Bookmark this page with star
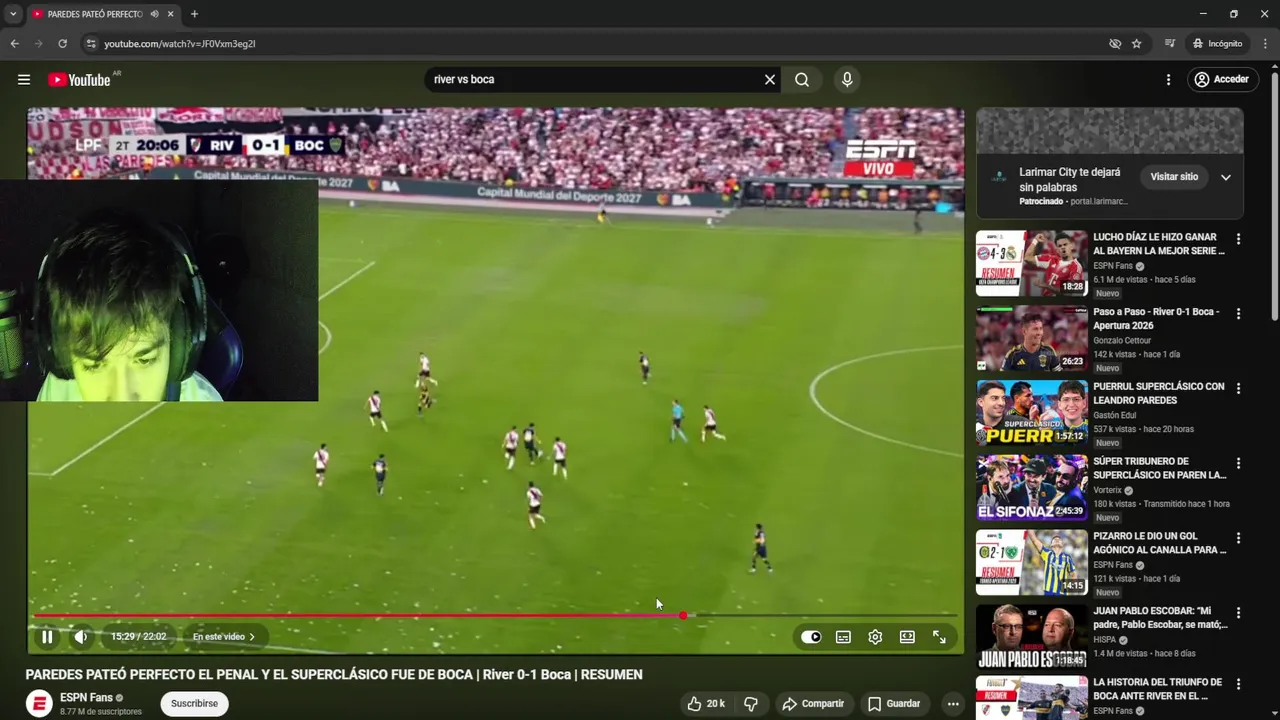This screenshot has height=720, width=1280. click(x=1137, y=44)
